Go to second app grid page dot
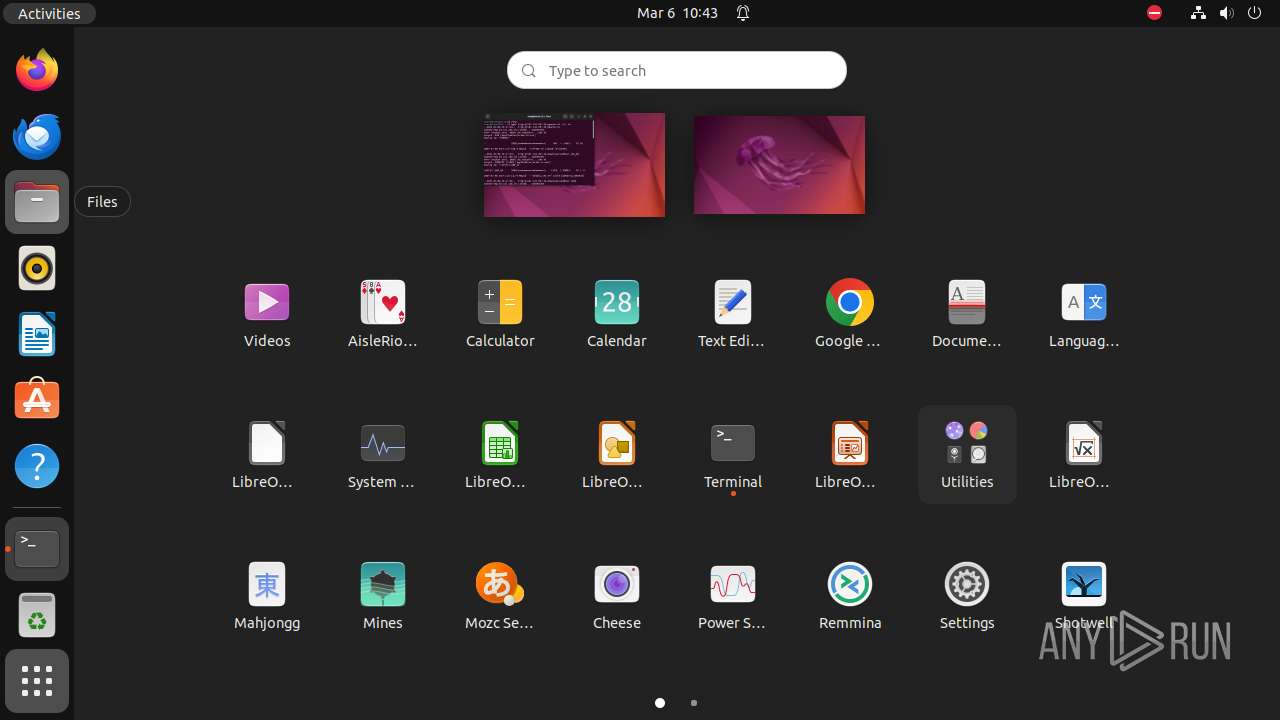 click(x=694, y=703)
